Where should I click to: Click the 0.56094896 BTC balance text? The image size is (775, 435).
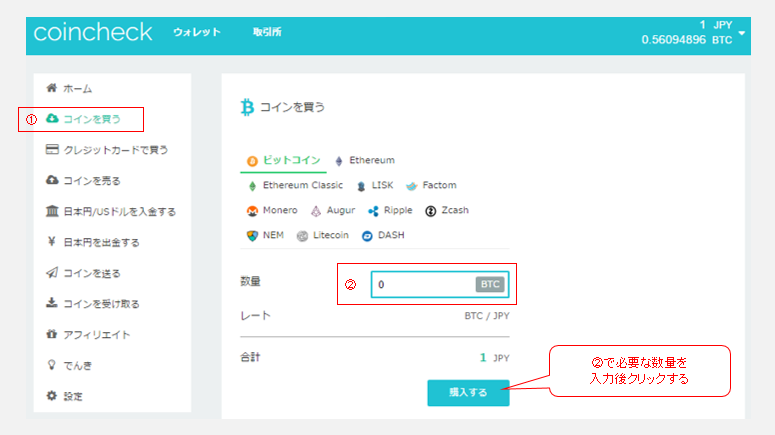[687, 40]
